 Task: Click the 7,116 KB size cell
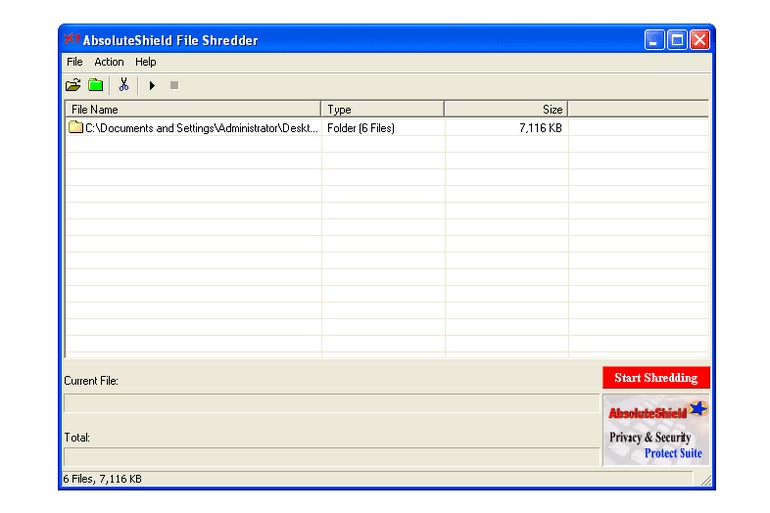coord(540,128)
